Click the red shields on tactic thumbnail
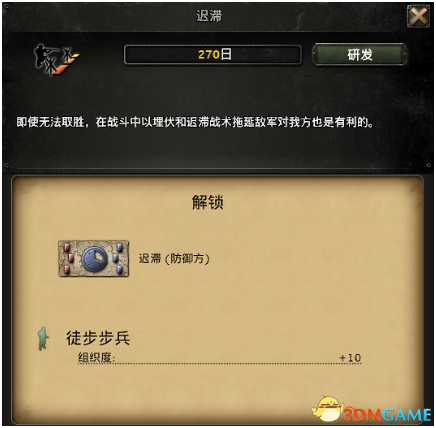 tap(68, 258)
